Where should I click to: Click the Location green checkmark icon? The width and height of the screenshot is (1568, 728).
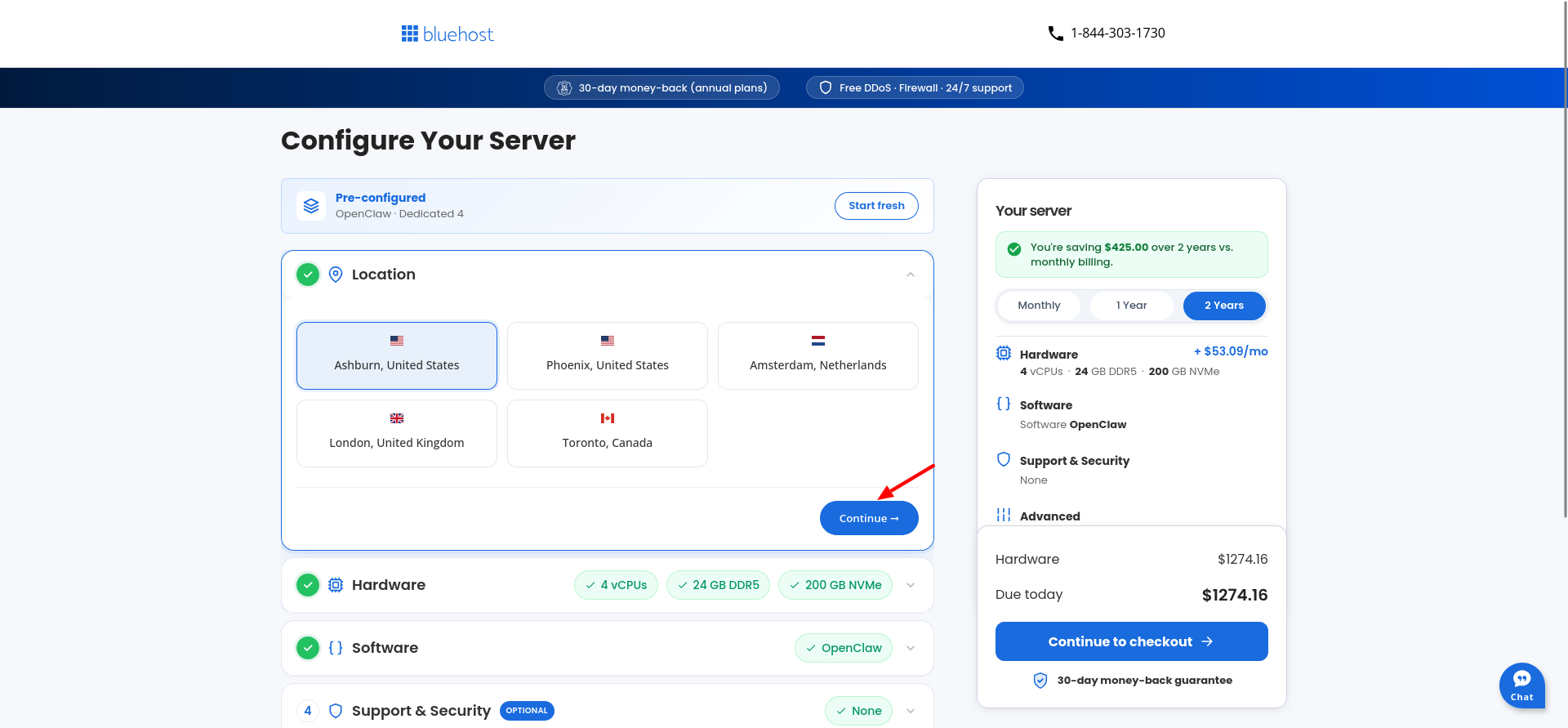308,275
